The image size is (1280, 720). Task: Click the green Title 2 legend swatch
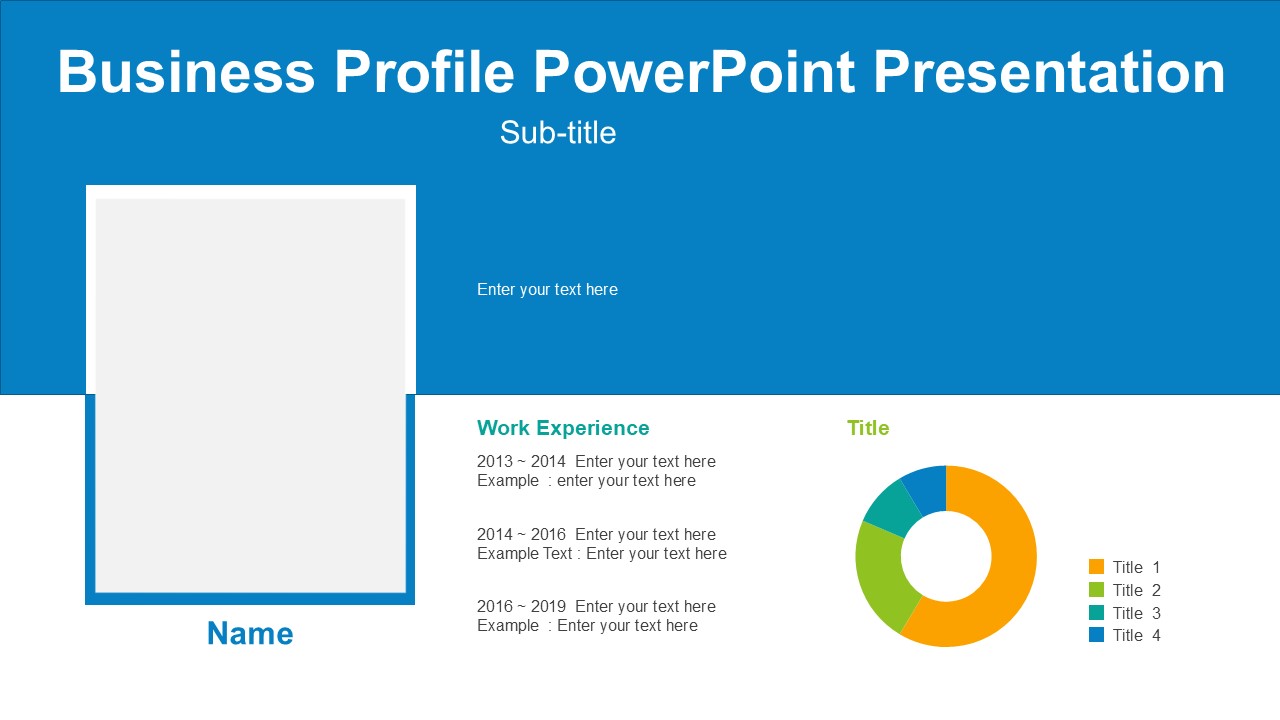1096,590
